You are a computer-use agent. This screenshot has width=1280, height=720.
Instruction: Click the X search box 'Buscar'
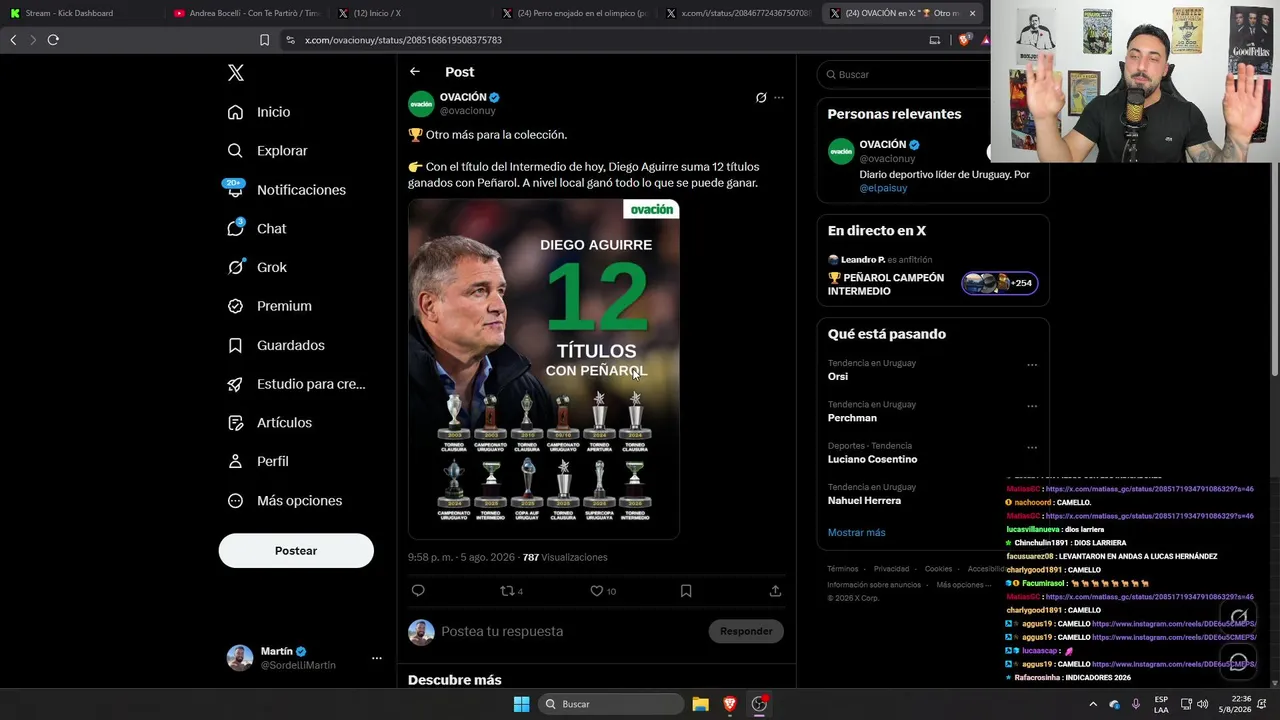click(x=905, y=75)
